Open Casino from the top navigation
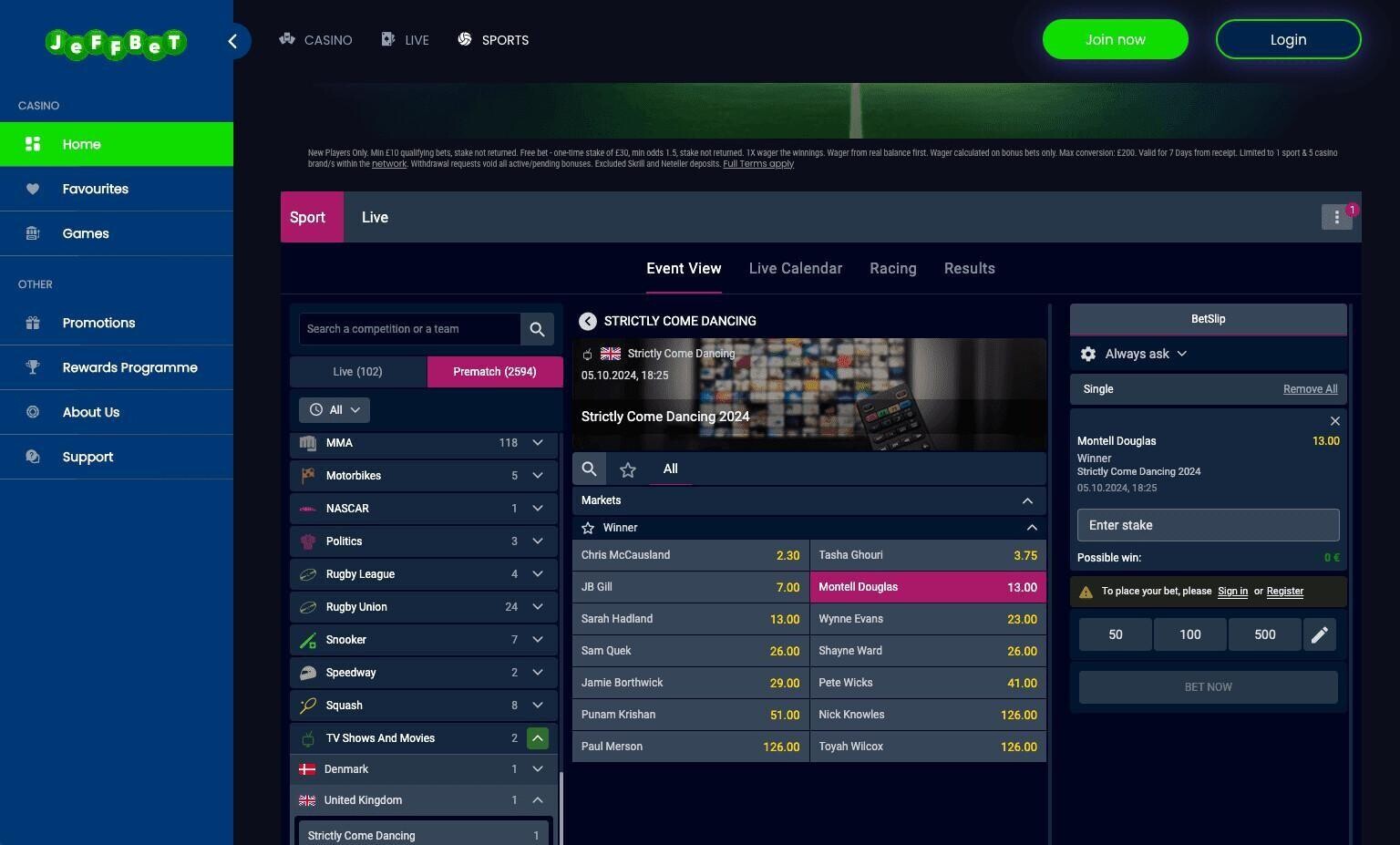 pyautogui.click(x=315, y=40)
